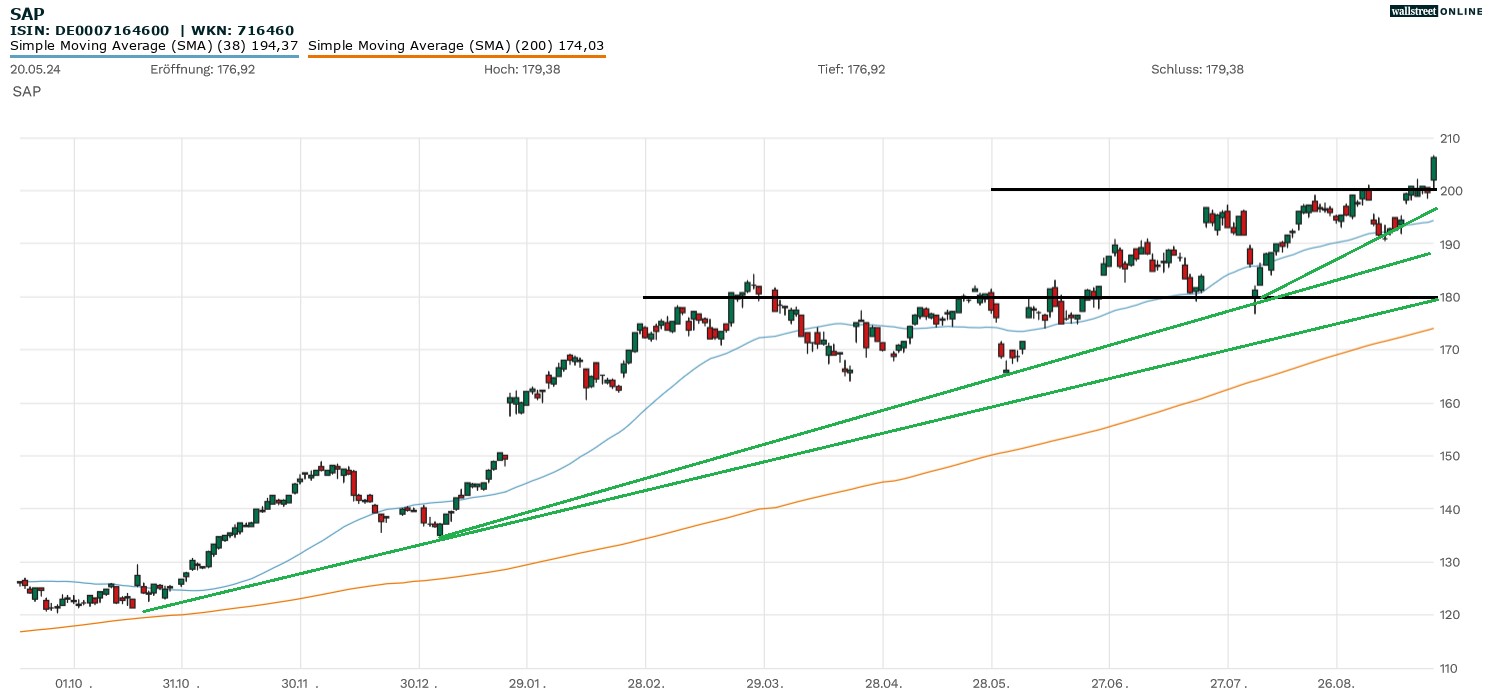
Task: Click the Schluss 179,38 value
Action: pos(1197,70)
